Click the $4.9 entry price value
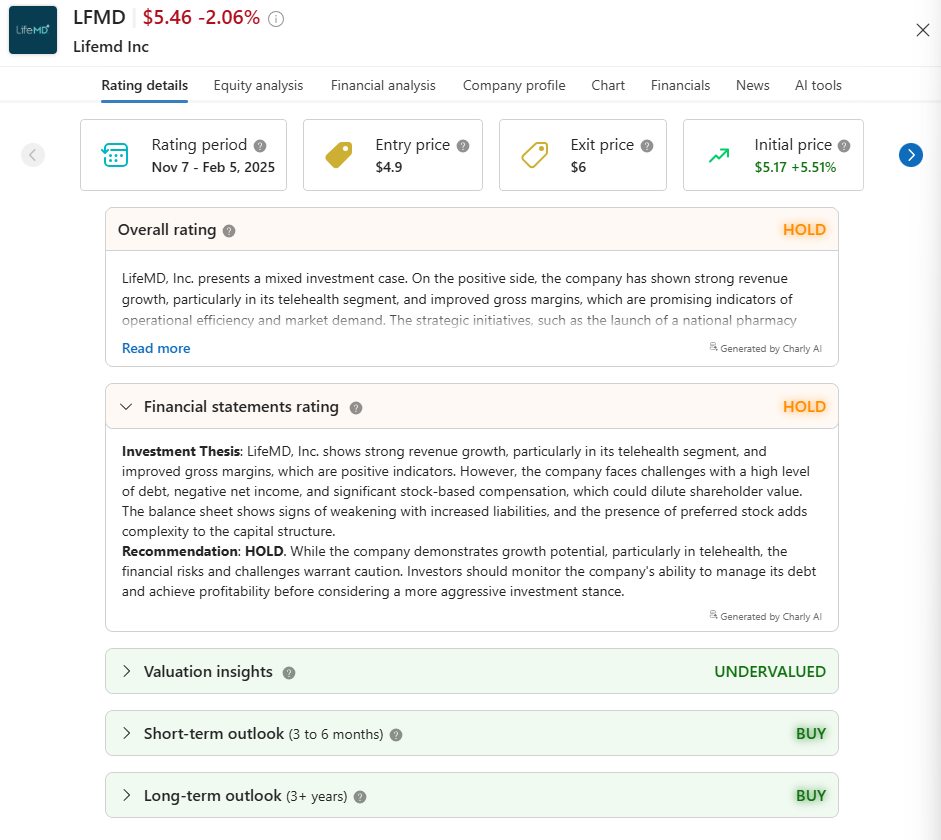 tap(389, 167)
